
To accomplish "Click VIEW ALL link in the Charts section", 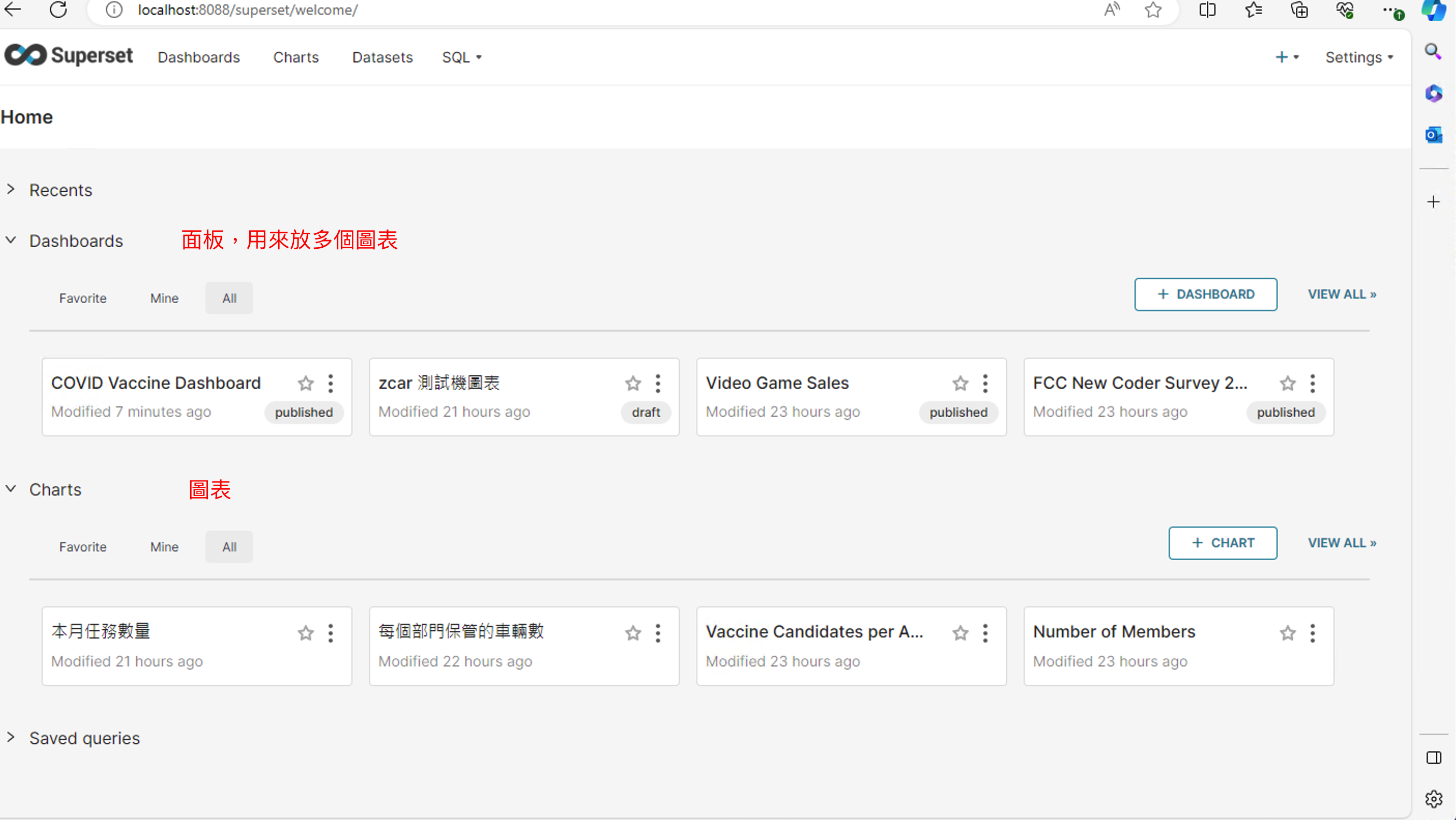I will click(x=1341, y=543).
